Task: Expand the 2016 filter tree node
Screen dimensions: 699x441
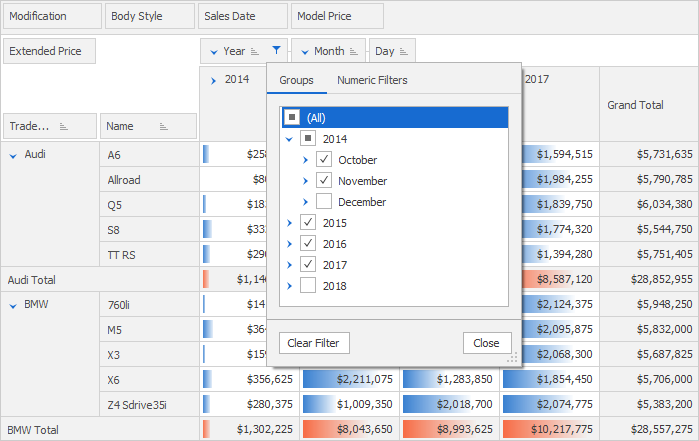Action: (290, 244)
